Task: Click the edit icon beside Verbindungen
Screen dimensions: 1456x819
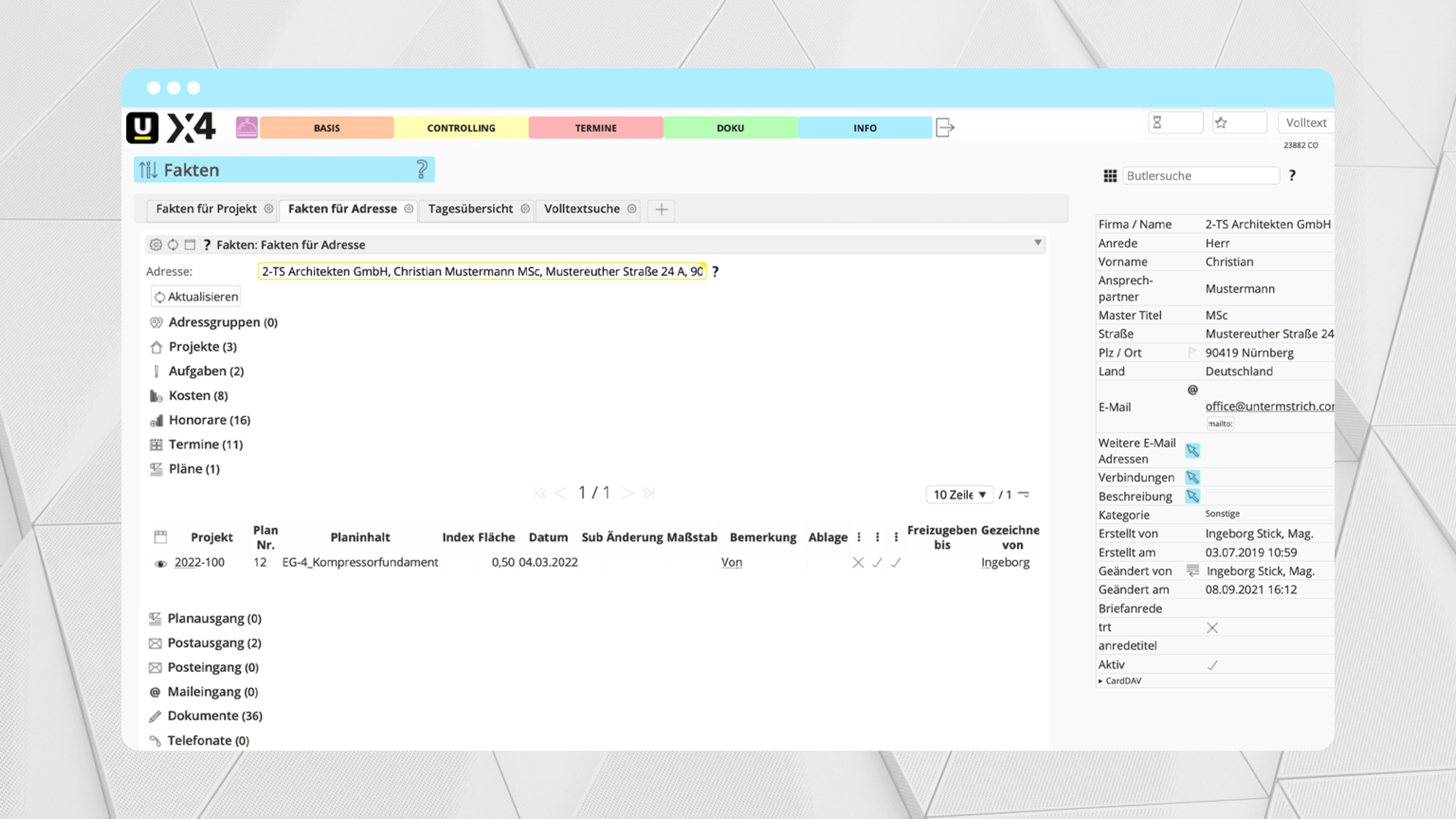Action: coord(1192,478)
